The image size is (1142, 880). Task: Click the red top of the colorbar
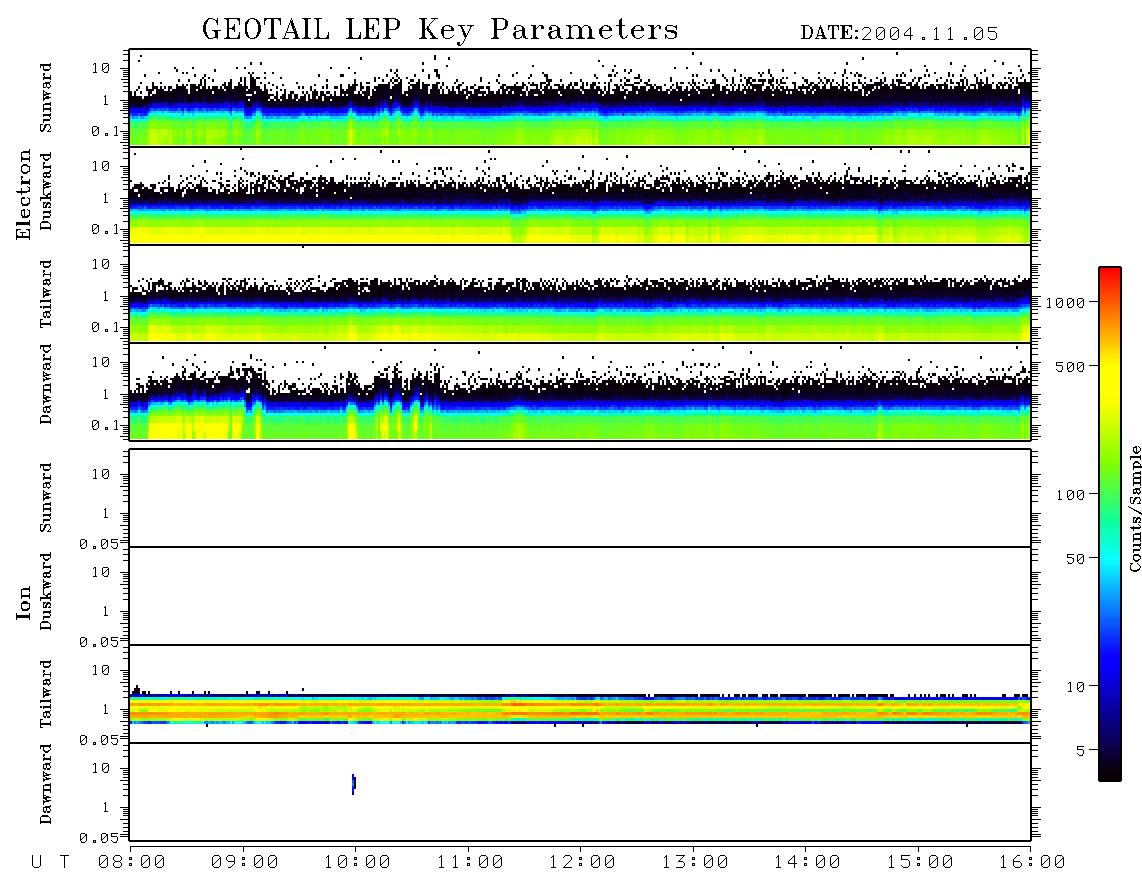(1110, 275)
